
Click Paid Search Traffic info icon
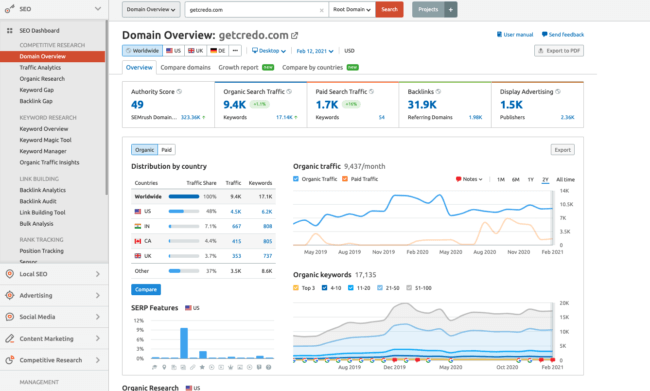pyautogui.click(x=371, y=92)
